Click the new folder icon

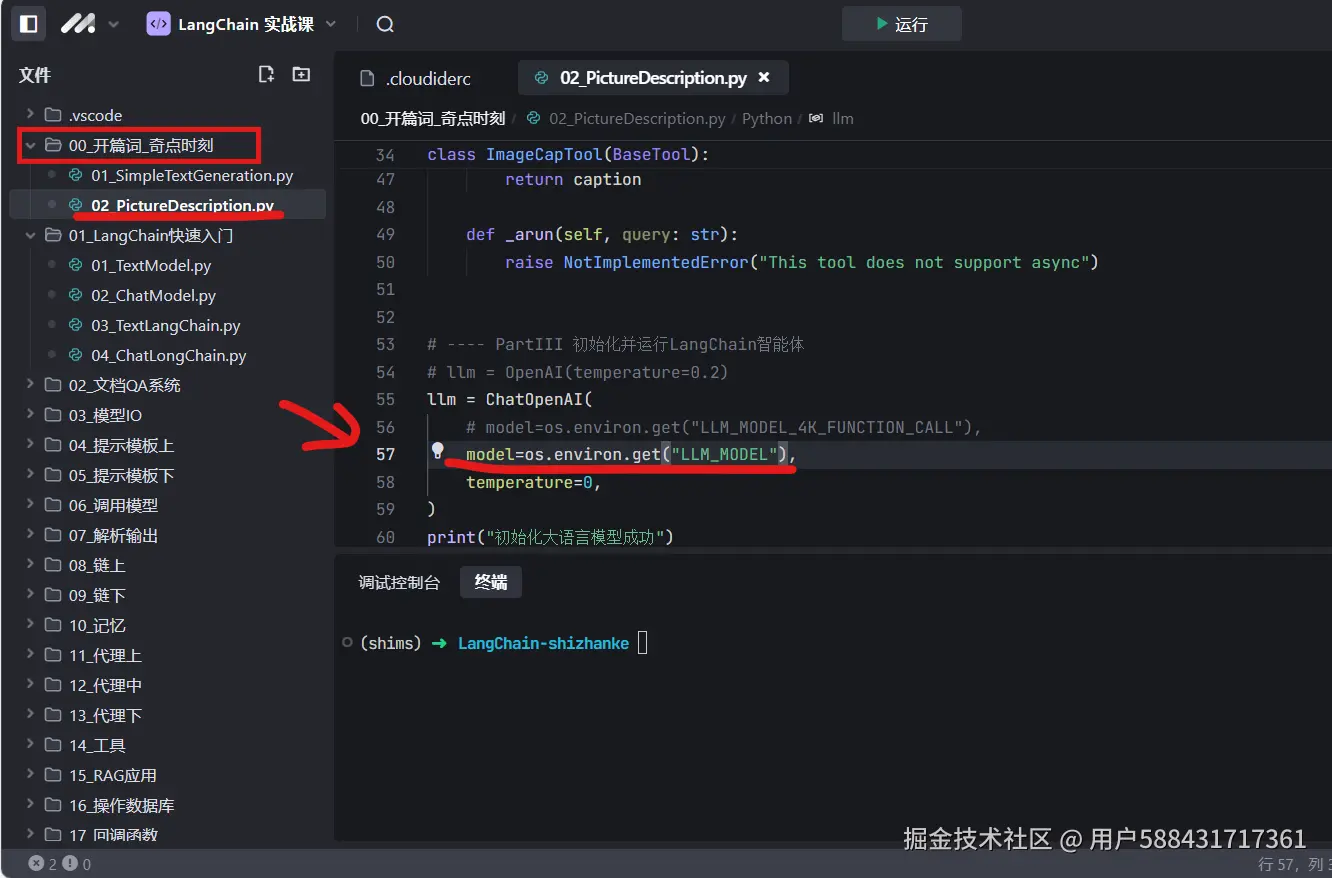301,74
